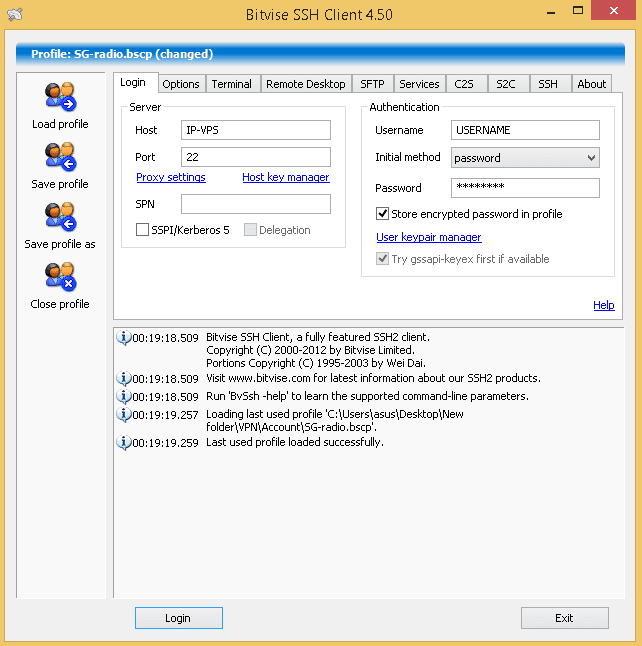
Task: Click the Save profile icon
Action: point(60,158)
